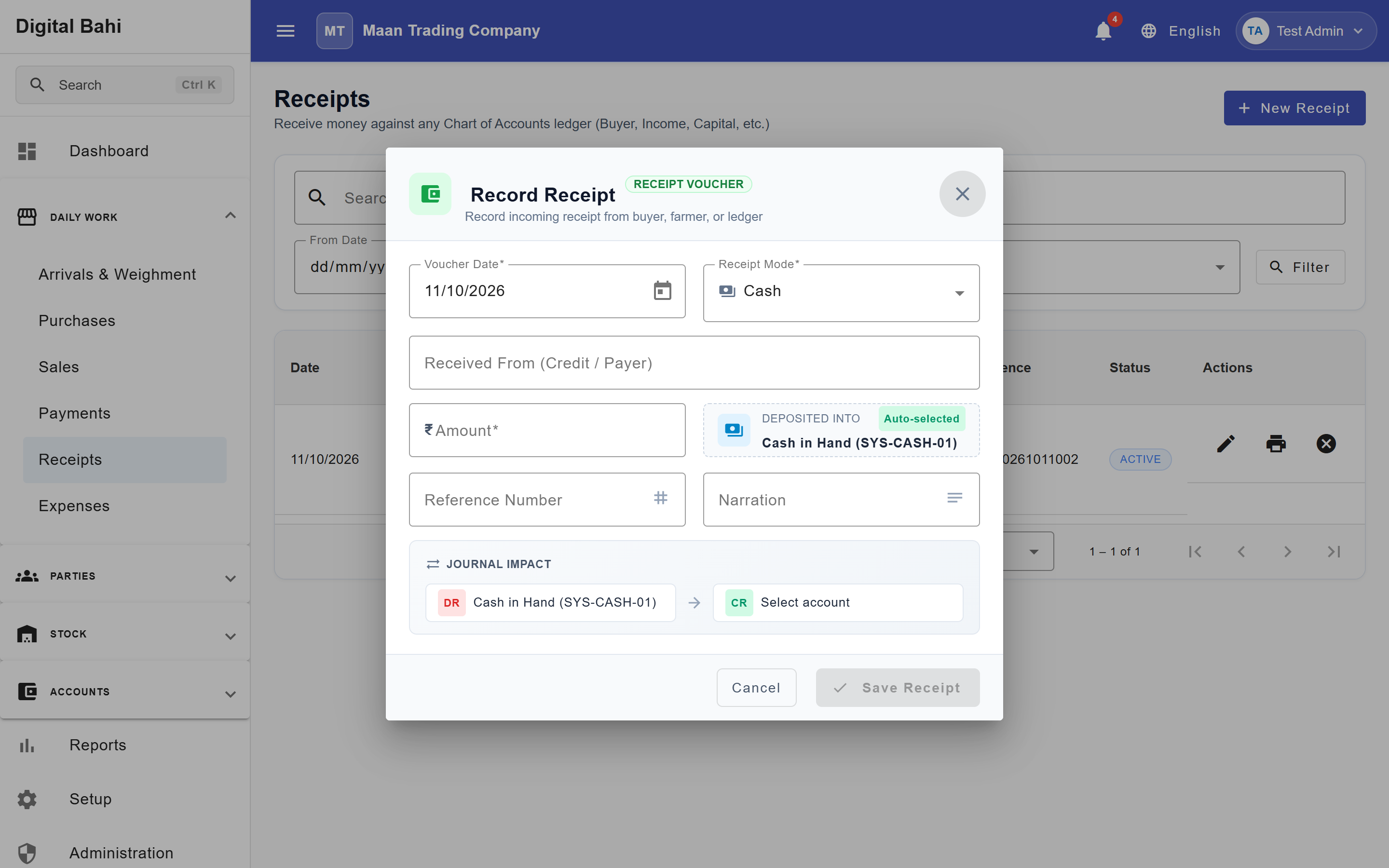Navigate to Arrivals & Weighment
Image resolution: width=1389 pixels, height=868 pixels.
117,274
